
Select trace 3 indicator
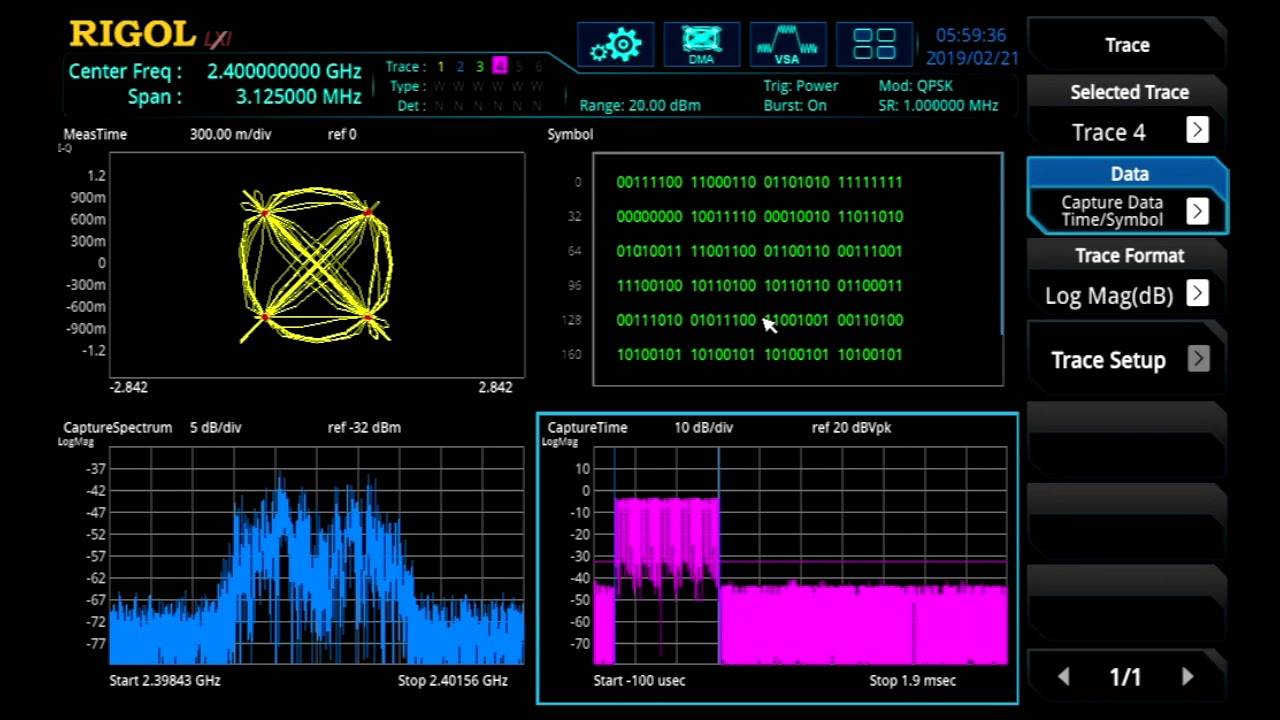pyautogui.click(x=480, y=67)
